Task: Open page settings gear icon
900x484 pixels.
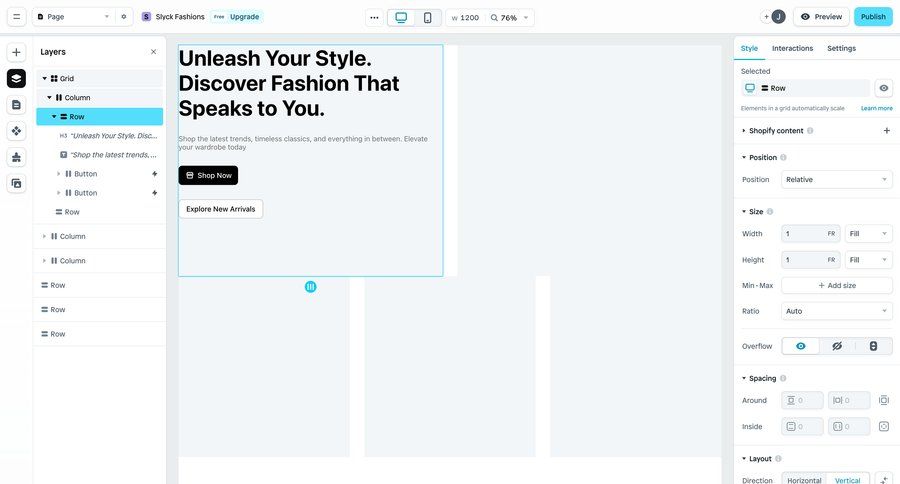Action: tap(123, 17)
